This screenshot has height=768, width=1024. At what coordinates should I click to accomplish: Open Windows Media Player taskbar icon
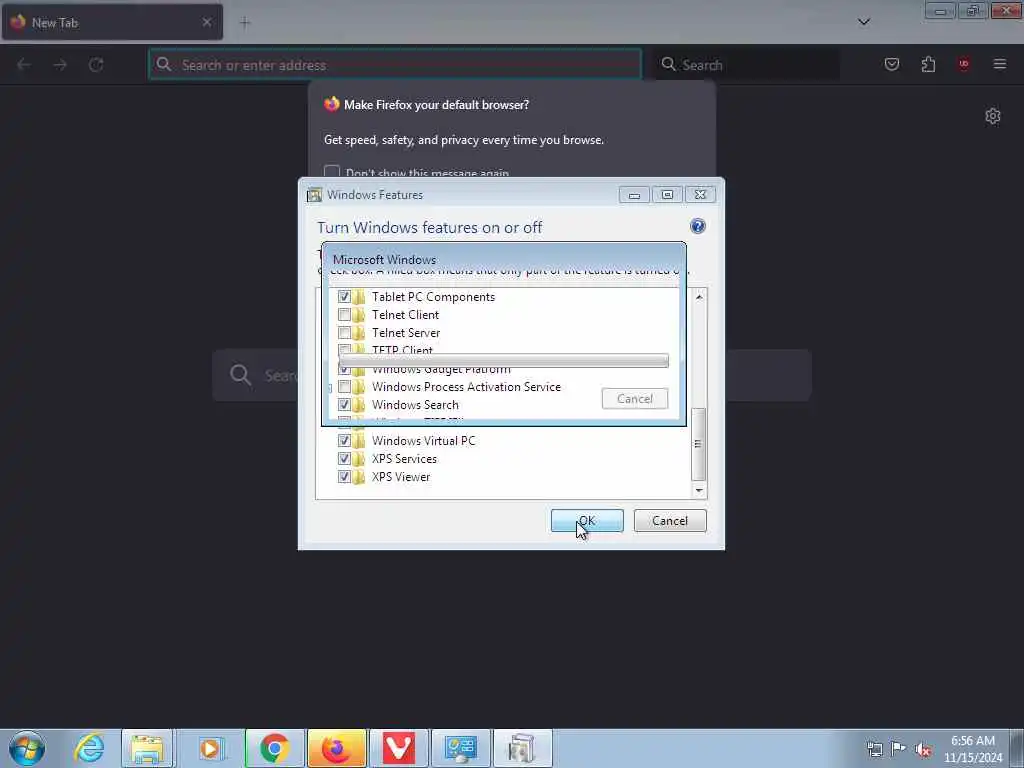pyautogui.click(x=210, y=748)
